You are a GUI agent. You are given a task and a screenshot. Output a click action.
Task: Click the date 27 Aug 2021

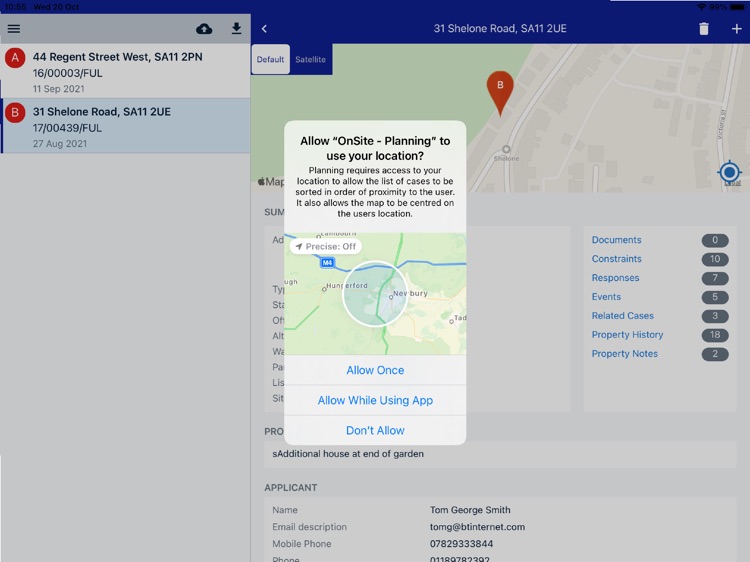click(60, 143)
